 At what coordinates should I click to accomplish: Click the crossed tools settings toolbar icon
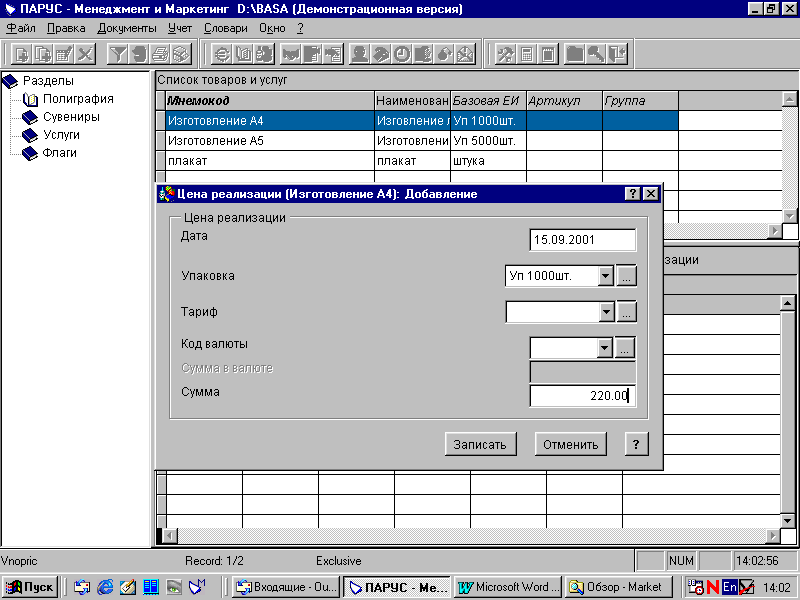click(505, 54)
